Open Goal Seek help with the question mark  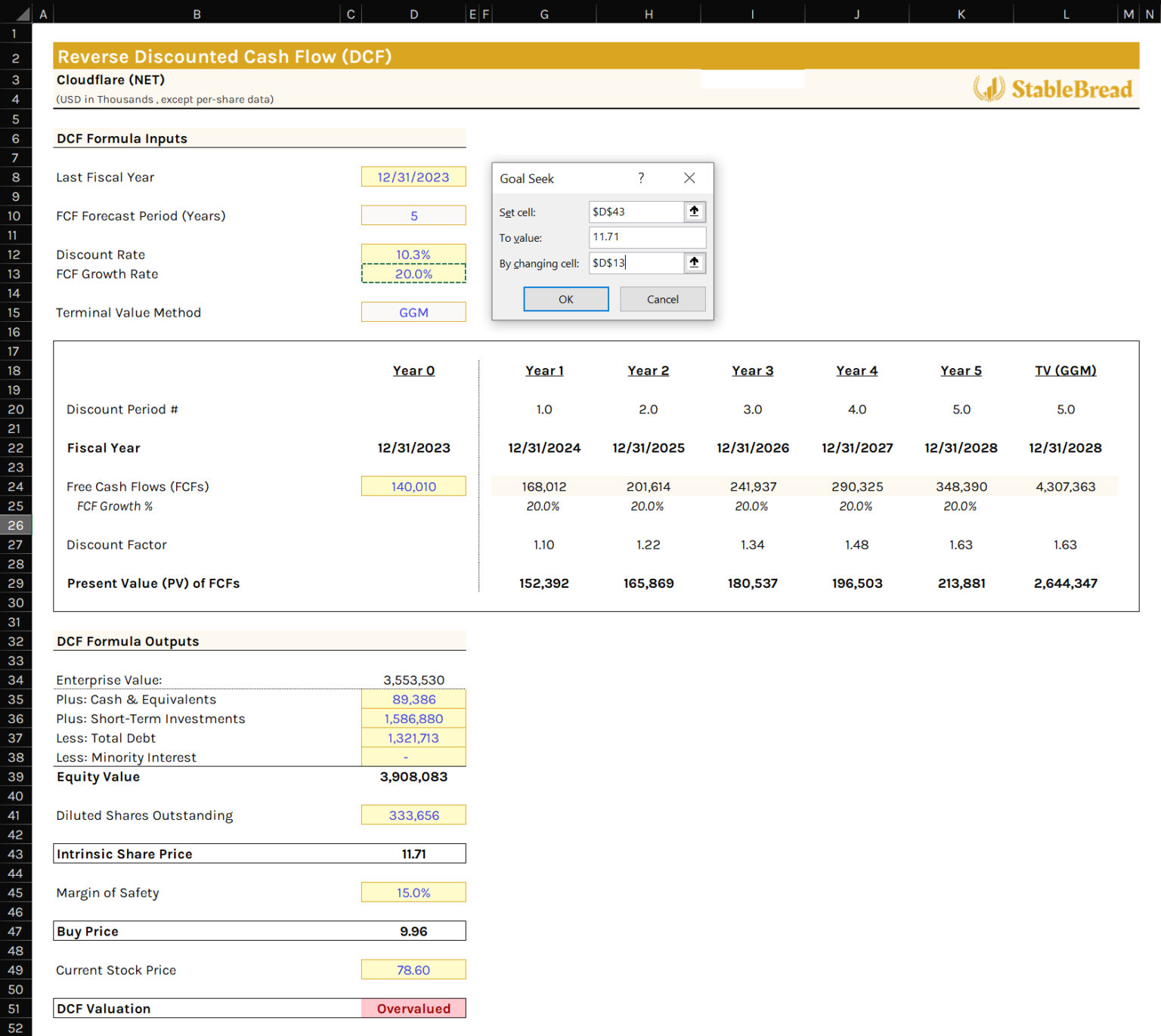[641, 178]
